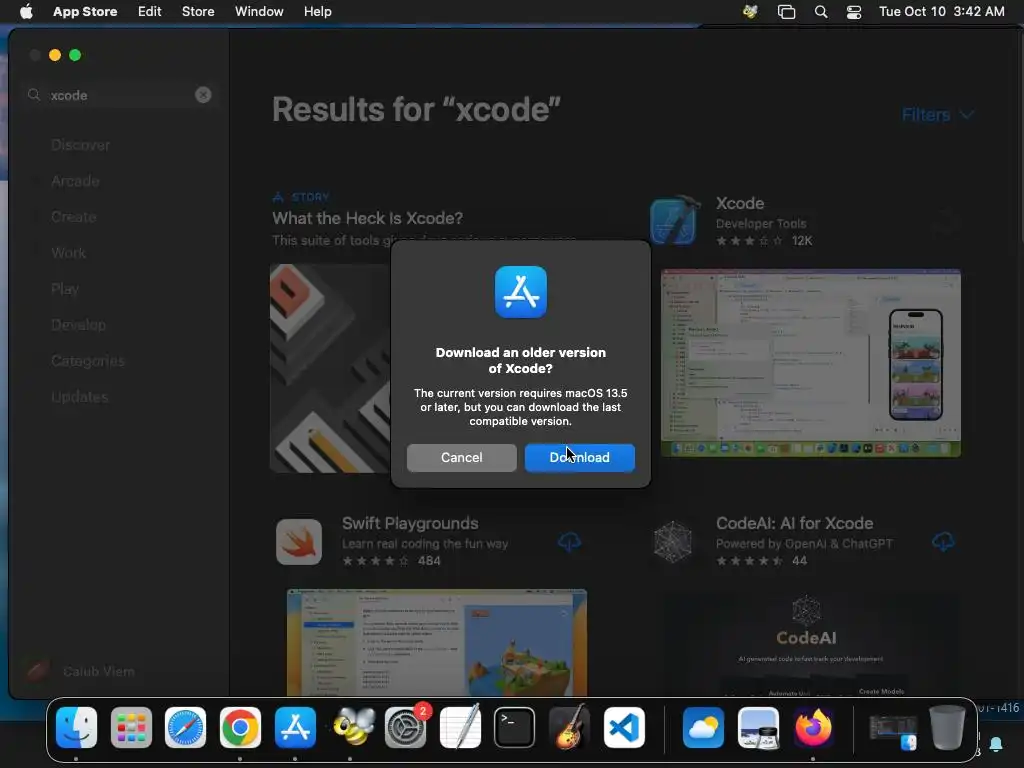This screenshot has height=768, width=1024.
Task: Clear the xcode search field
Action: pyautogui.click(x=203, y=95)
